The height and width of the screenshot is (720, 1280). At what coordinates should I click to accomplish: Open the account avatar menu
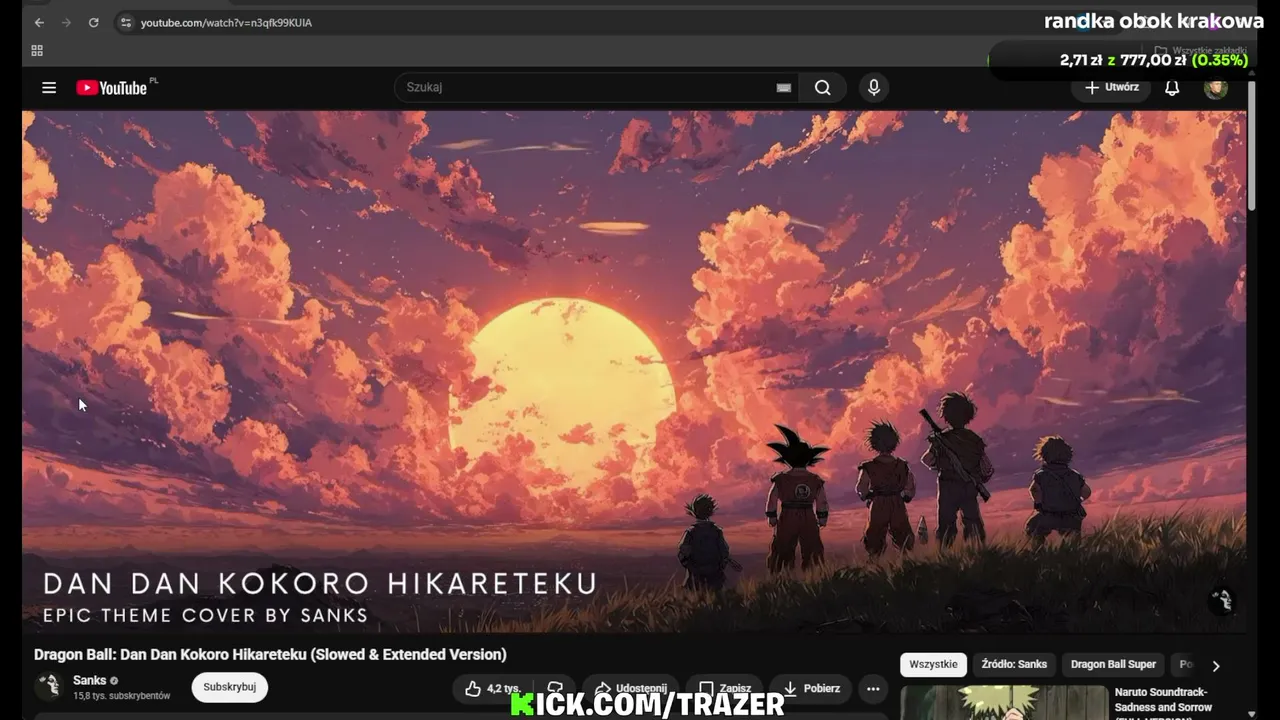click(1216, 87)
